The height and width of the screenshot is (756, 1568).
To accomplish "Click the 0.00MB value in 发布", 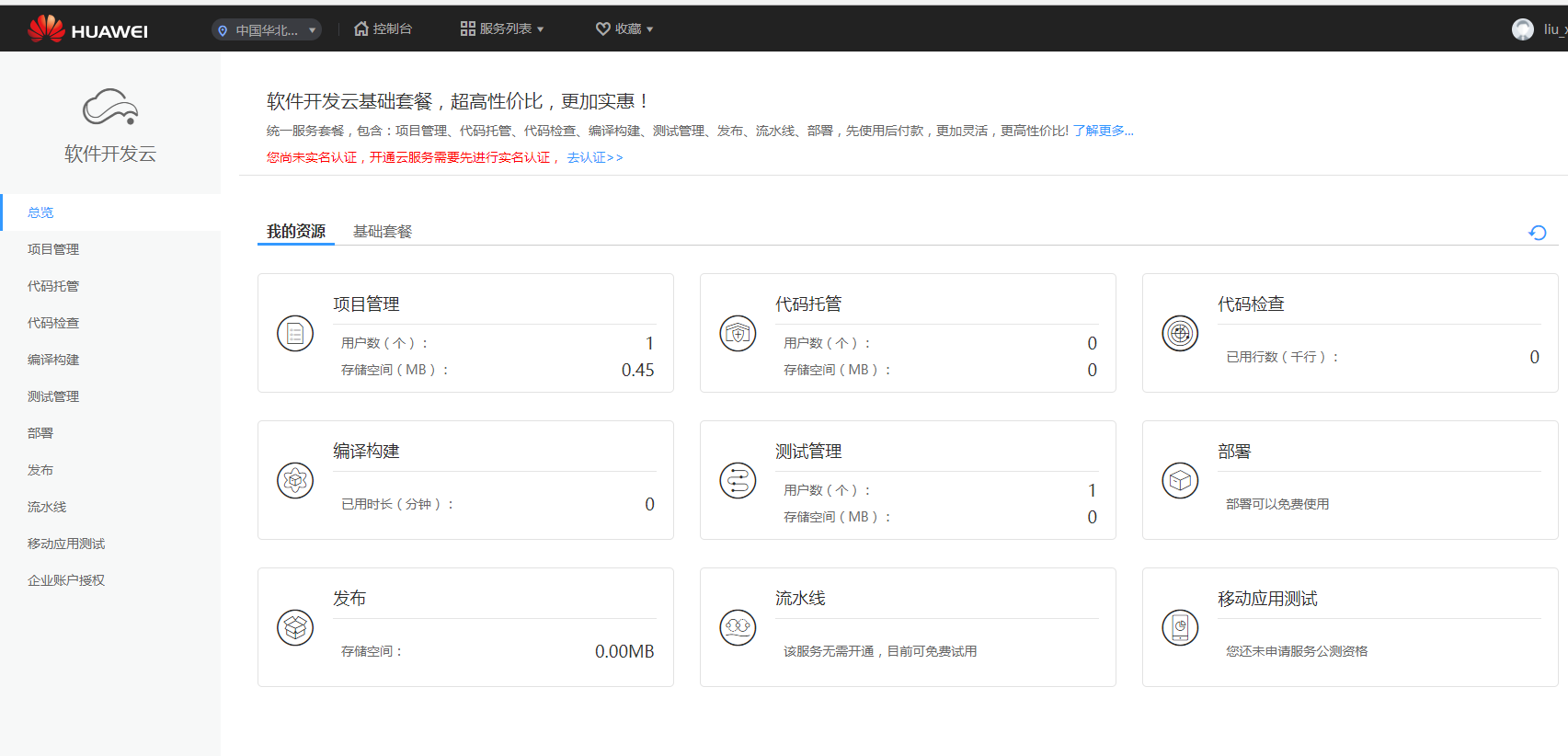I will click(x=624, y=651).
